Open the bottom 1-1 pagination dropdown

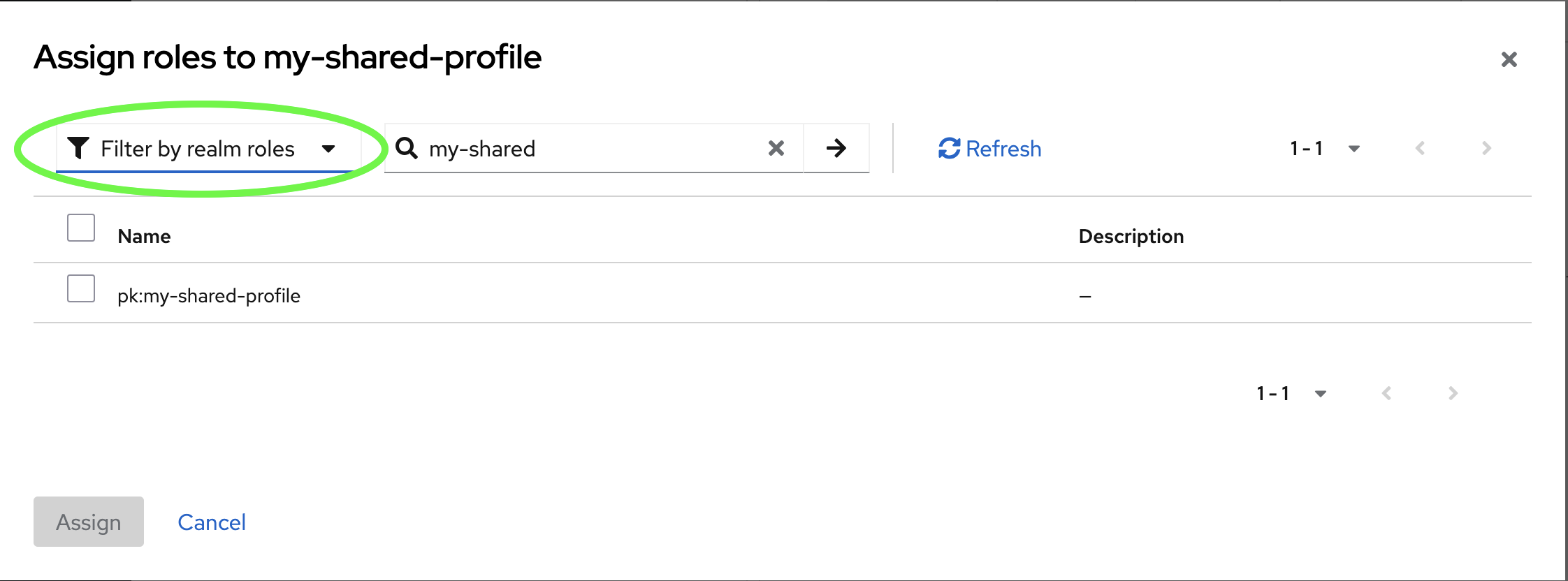1321,393
